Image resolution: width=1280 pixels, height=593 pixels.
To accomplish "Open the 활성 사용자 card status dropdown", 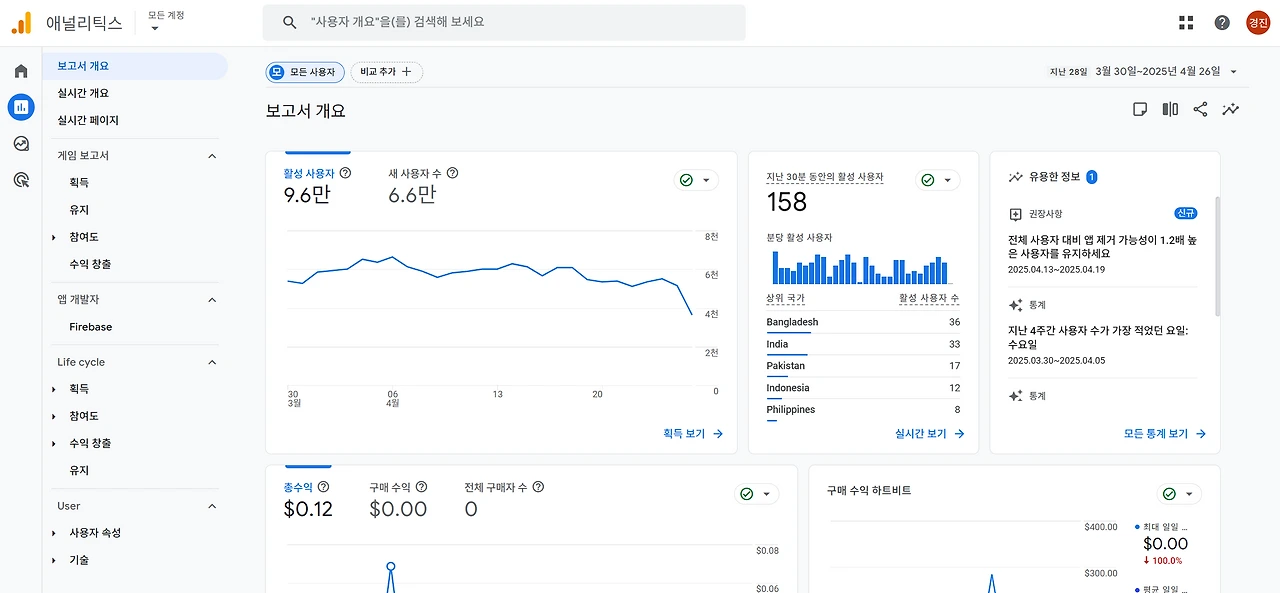I will click(x=696, y=180).
